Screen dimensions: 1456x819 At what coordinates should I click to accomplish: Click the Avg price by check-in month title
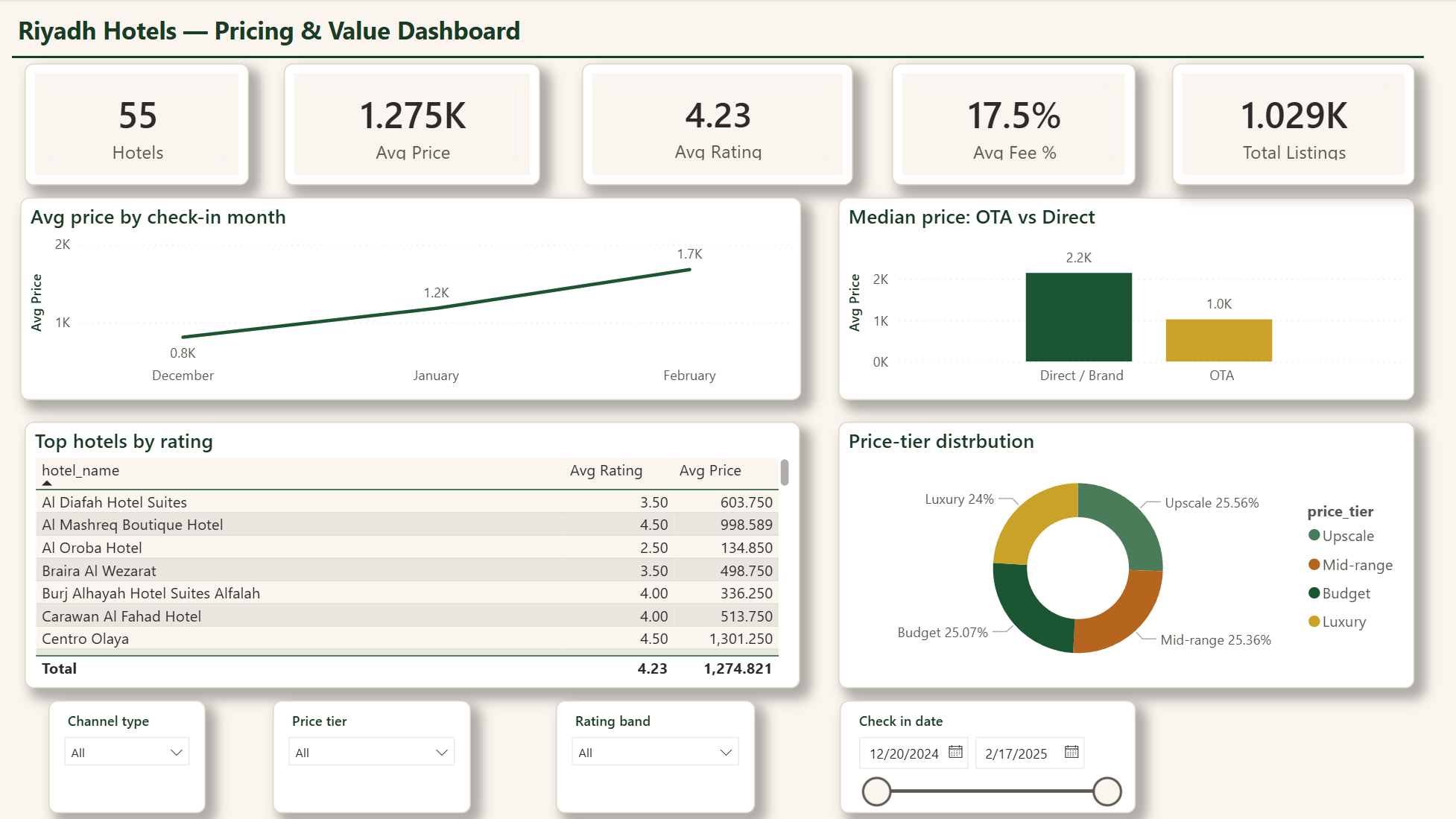point(158,217)
